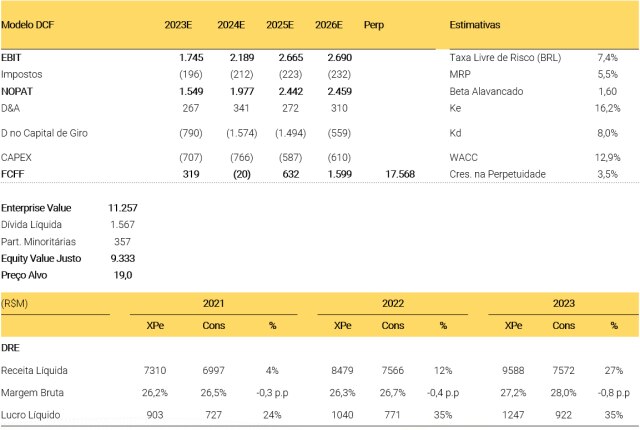Click the Lucro Líquido row label
The width and height of the screenshot is (640, 430).
[x=32, y=416]
